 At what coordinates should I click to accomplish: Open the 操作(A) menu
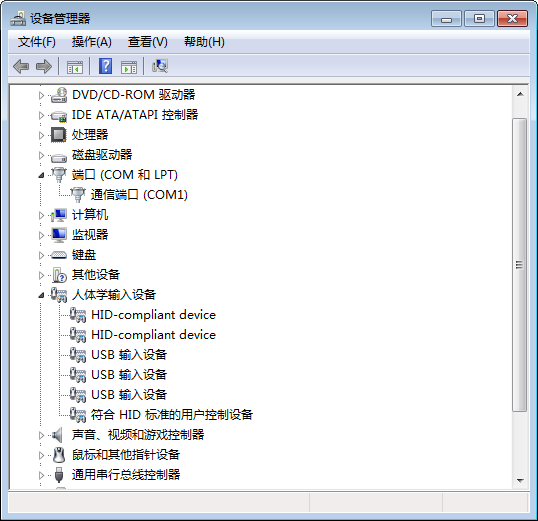[x=92, y=42]
